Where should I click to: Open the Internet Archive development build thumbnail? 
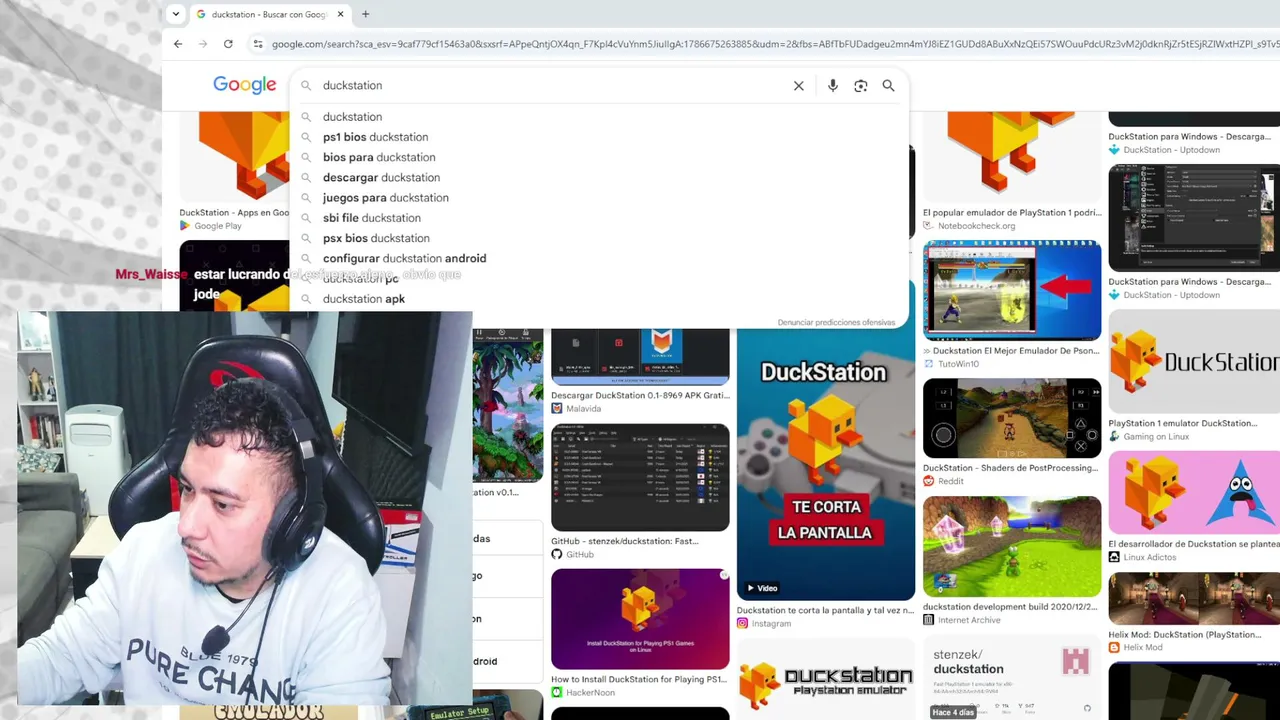(x=1012, y=546)
